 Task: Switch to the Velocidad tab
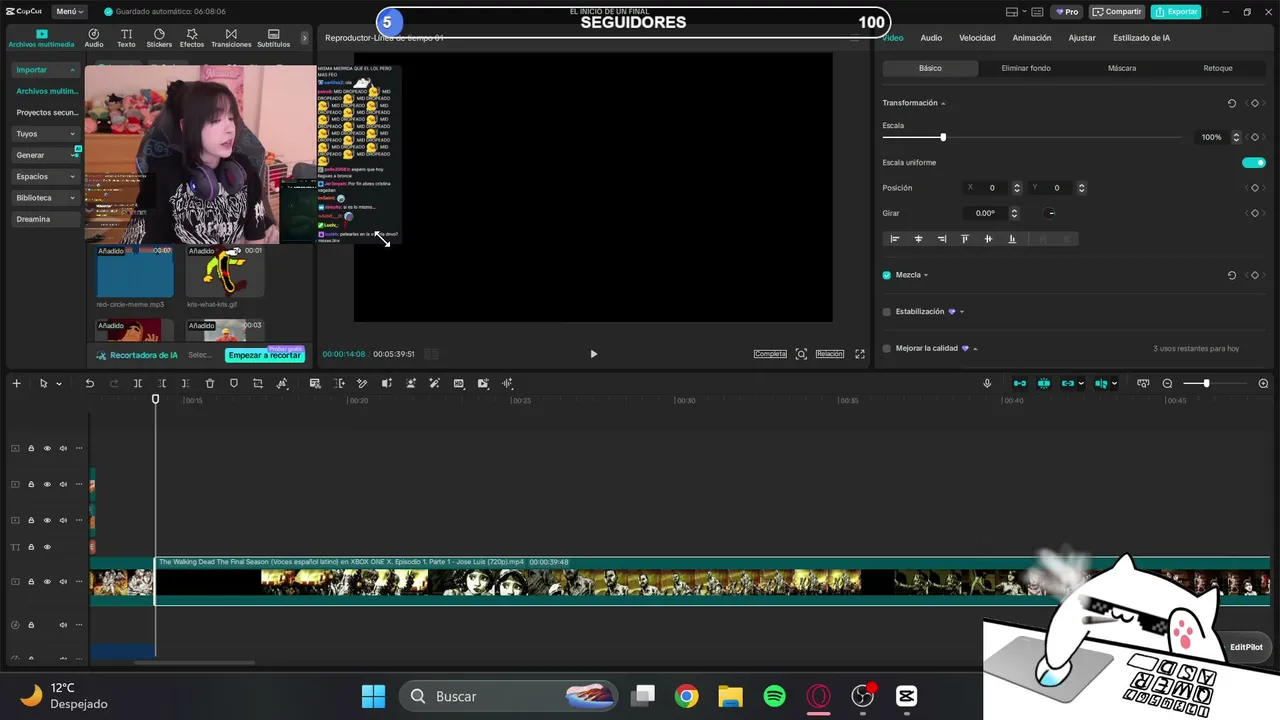[x=977, y=38]
